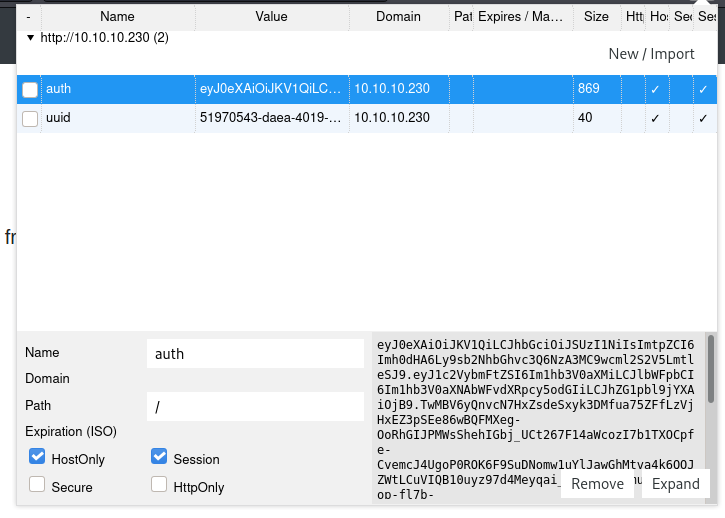Sort cookies by the Name column
This screenshot has width=725, height=518.
[117, 17]
